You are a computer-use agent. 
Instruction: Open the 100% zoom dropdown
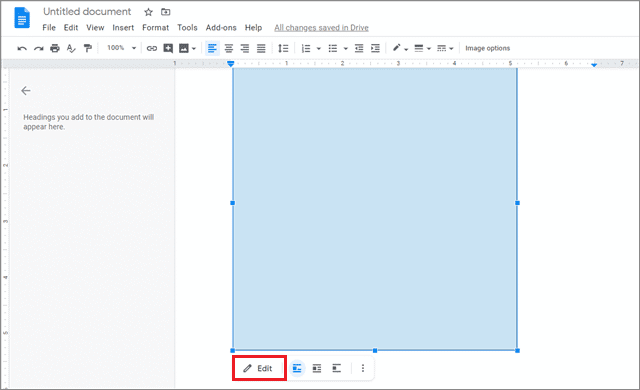(121, 48)
